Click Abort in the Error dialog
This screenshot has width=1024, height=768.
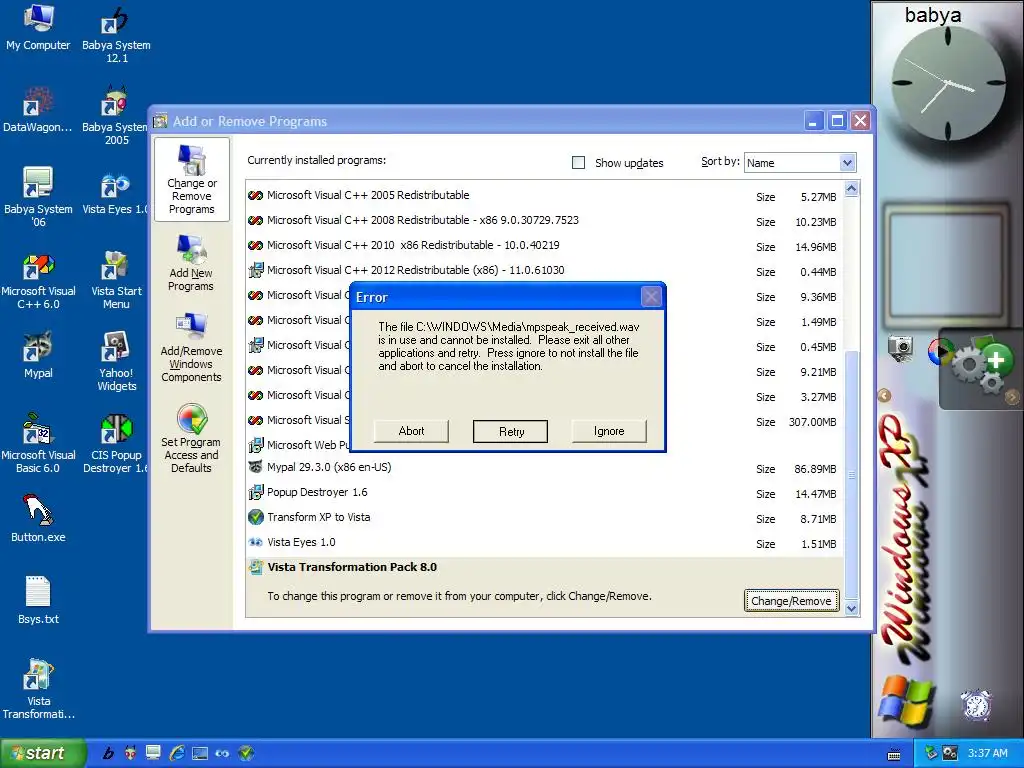pyautogui.click(x=411, y=431)
